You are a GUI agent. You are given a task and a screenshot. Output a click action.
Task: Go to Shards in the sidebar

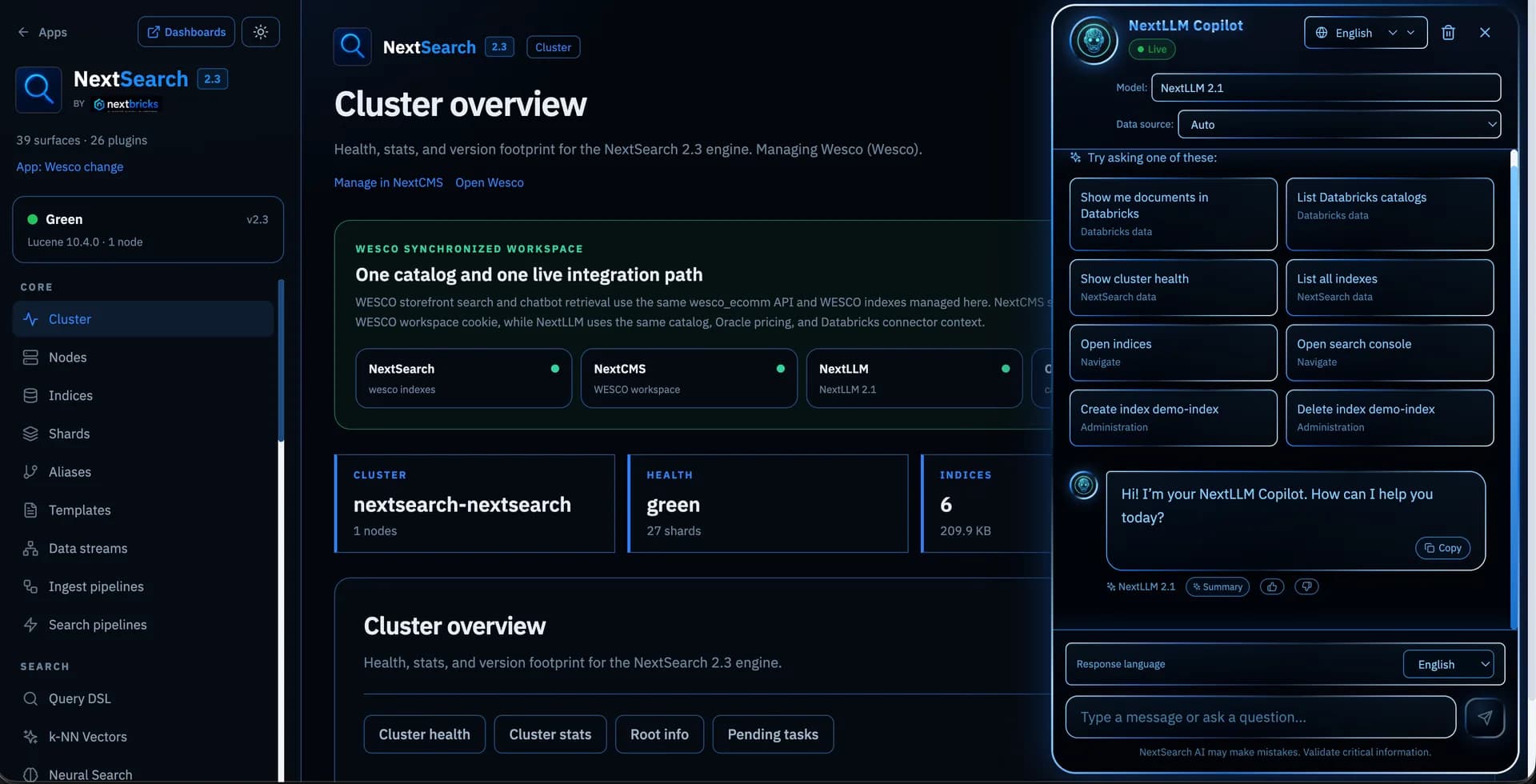click(x=143, y=434)
